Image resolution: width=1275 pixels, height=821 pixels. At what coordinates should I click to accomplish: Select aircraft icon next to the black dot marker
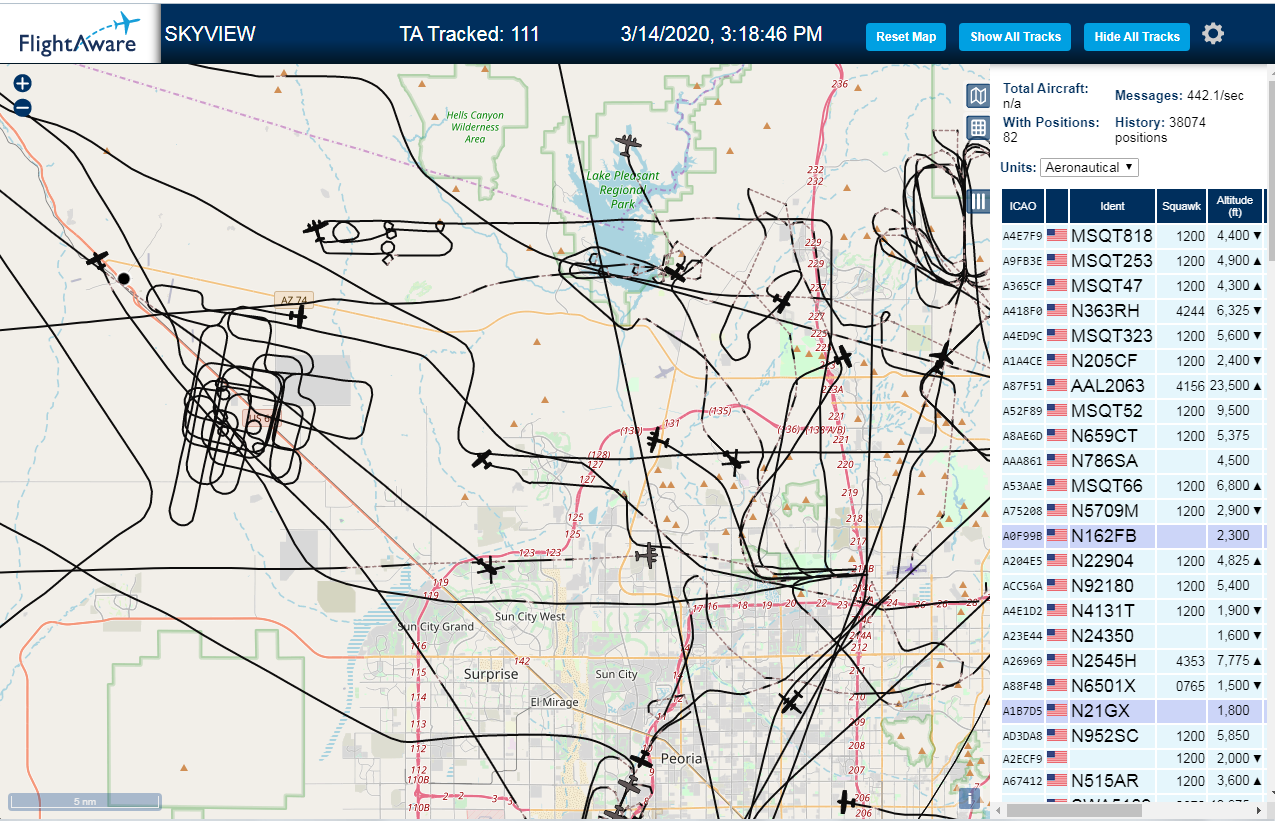pyautogui.click(x=97, y=260)
